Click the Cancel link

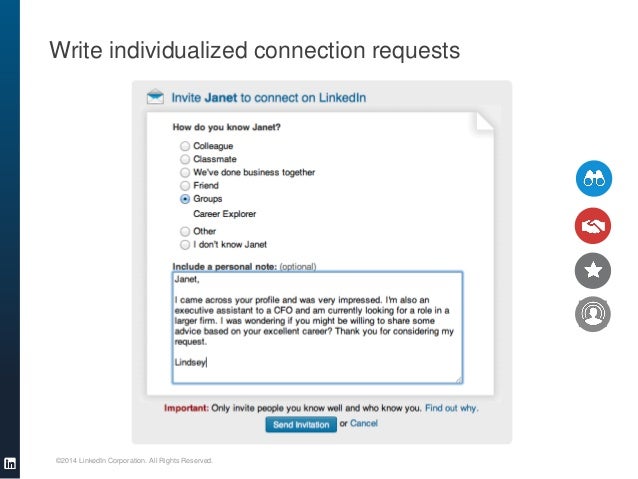coord(364,424)
